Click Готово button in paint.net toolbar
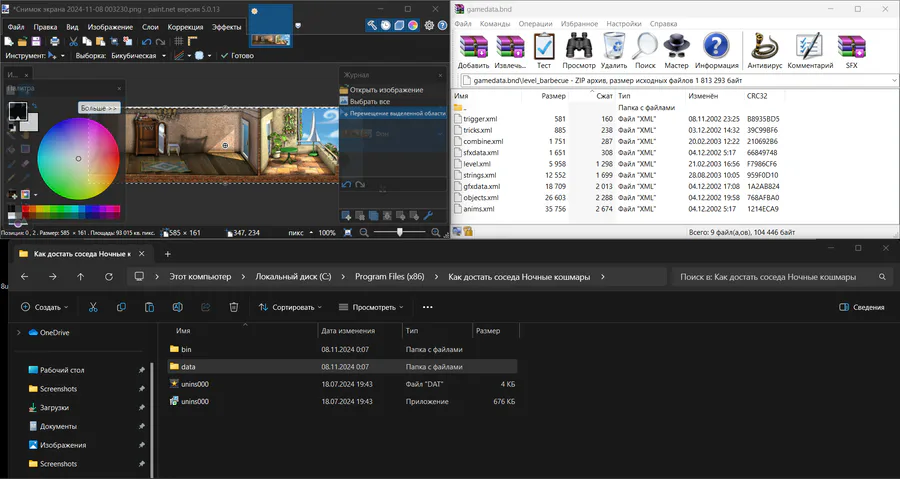 (237, 56)
